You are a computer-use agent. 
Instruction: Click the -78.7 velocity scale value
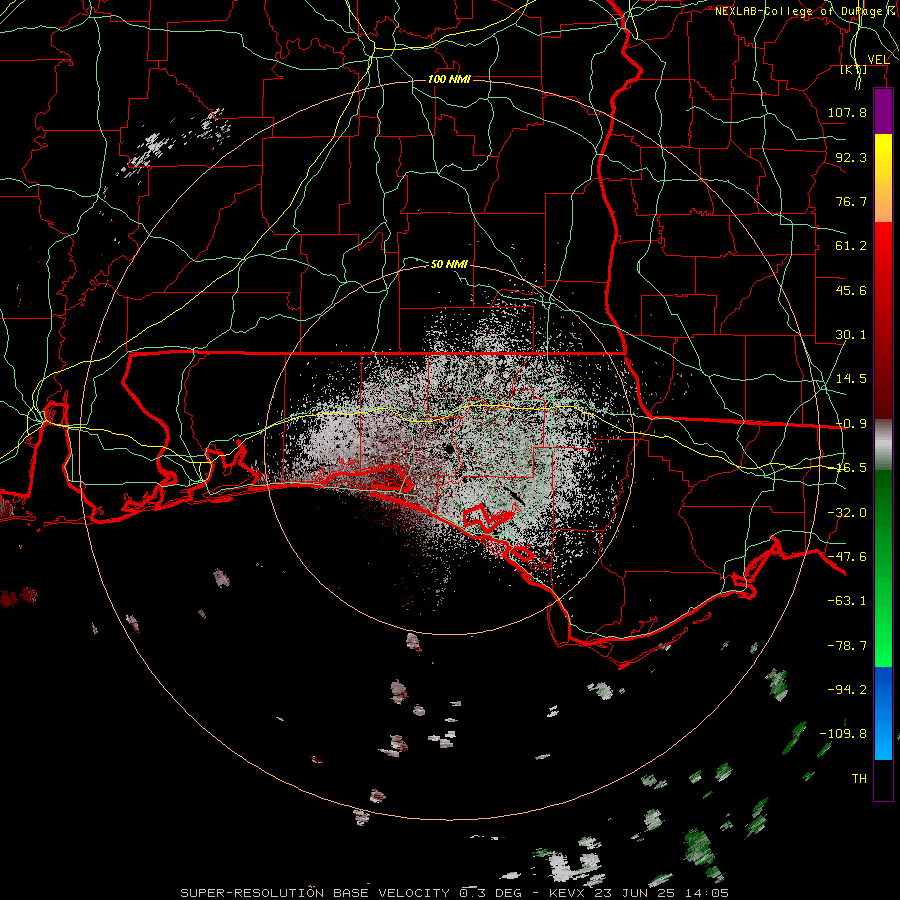[847, 646]
